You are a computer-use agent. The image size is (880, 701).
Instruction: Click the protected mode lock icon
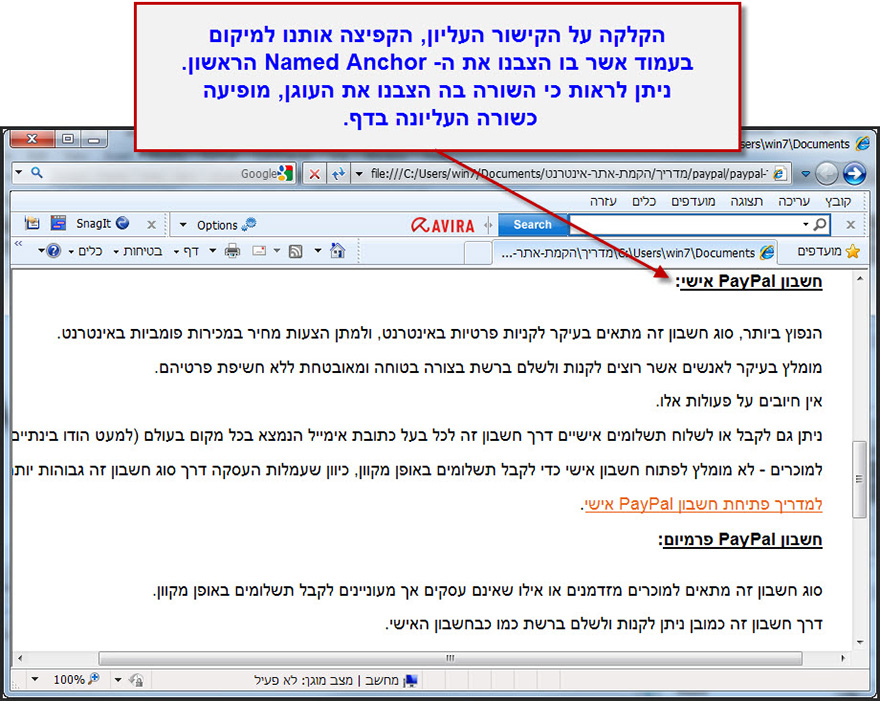[x=136, y=680]
